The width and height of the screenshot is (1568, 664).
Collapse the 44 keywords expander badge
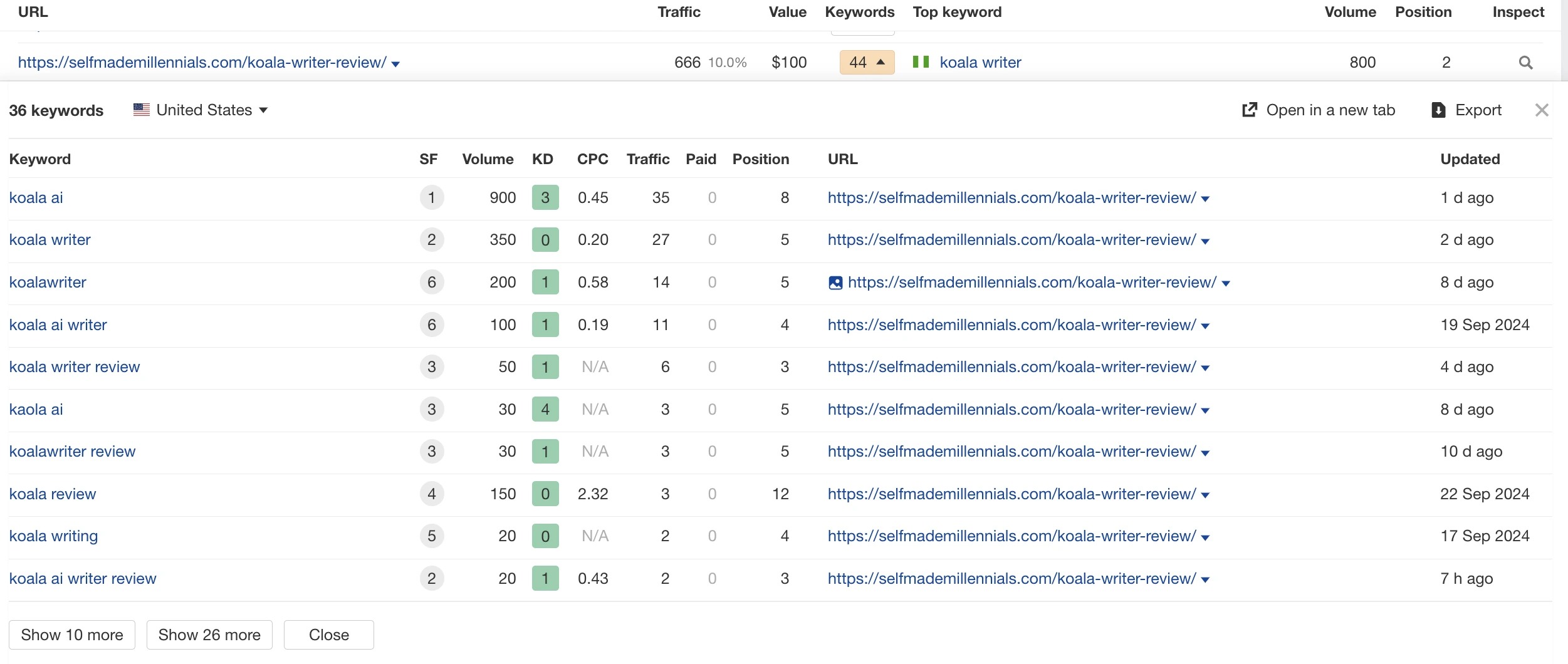[x=867, y=63]
